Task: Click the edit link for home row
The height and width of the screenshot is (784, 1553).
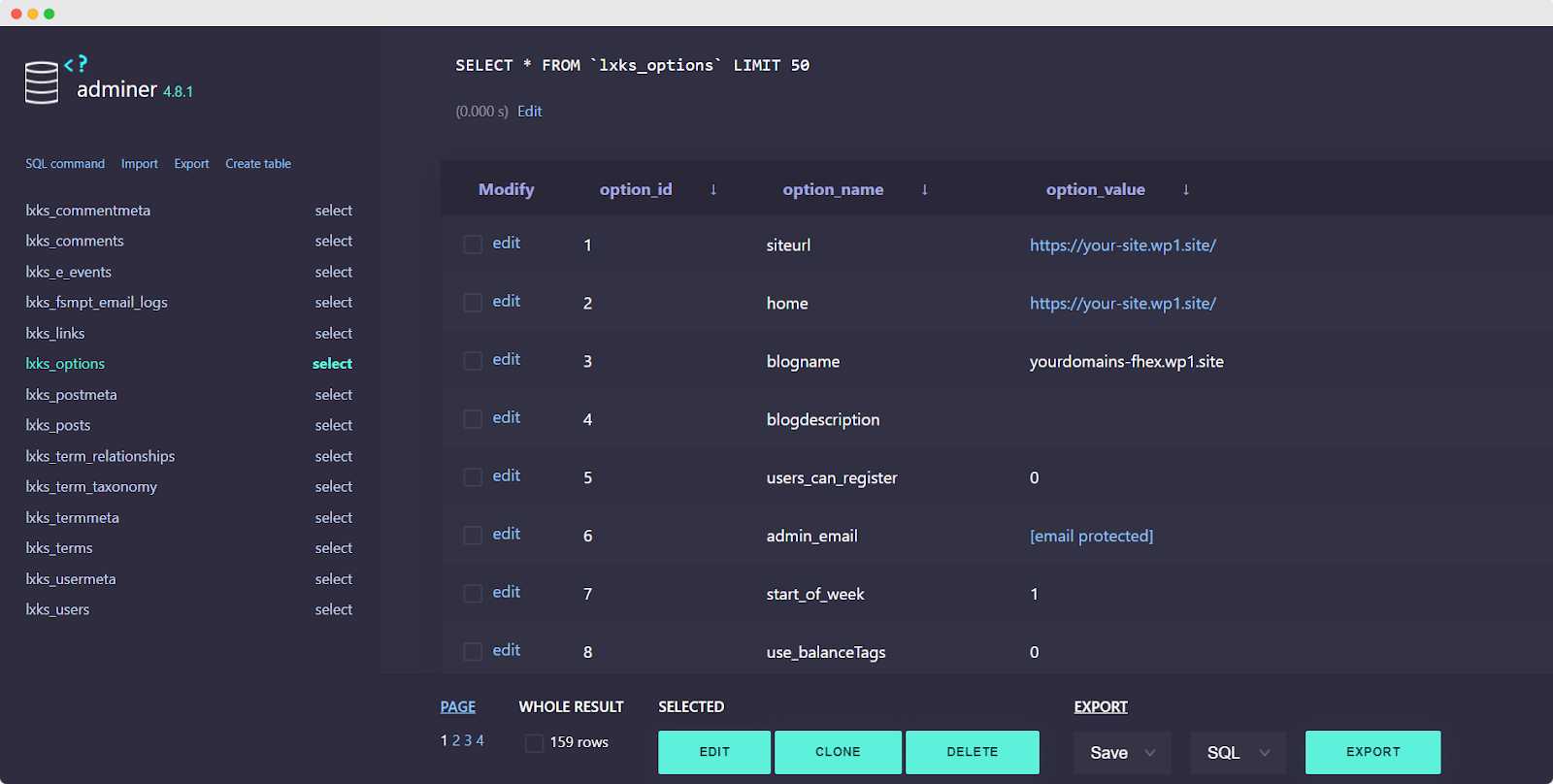Action: point(507,302)
